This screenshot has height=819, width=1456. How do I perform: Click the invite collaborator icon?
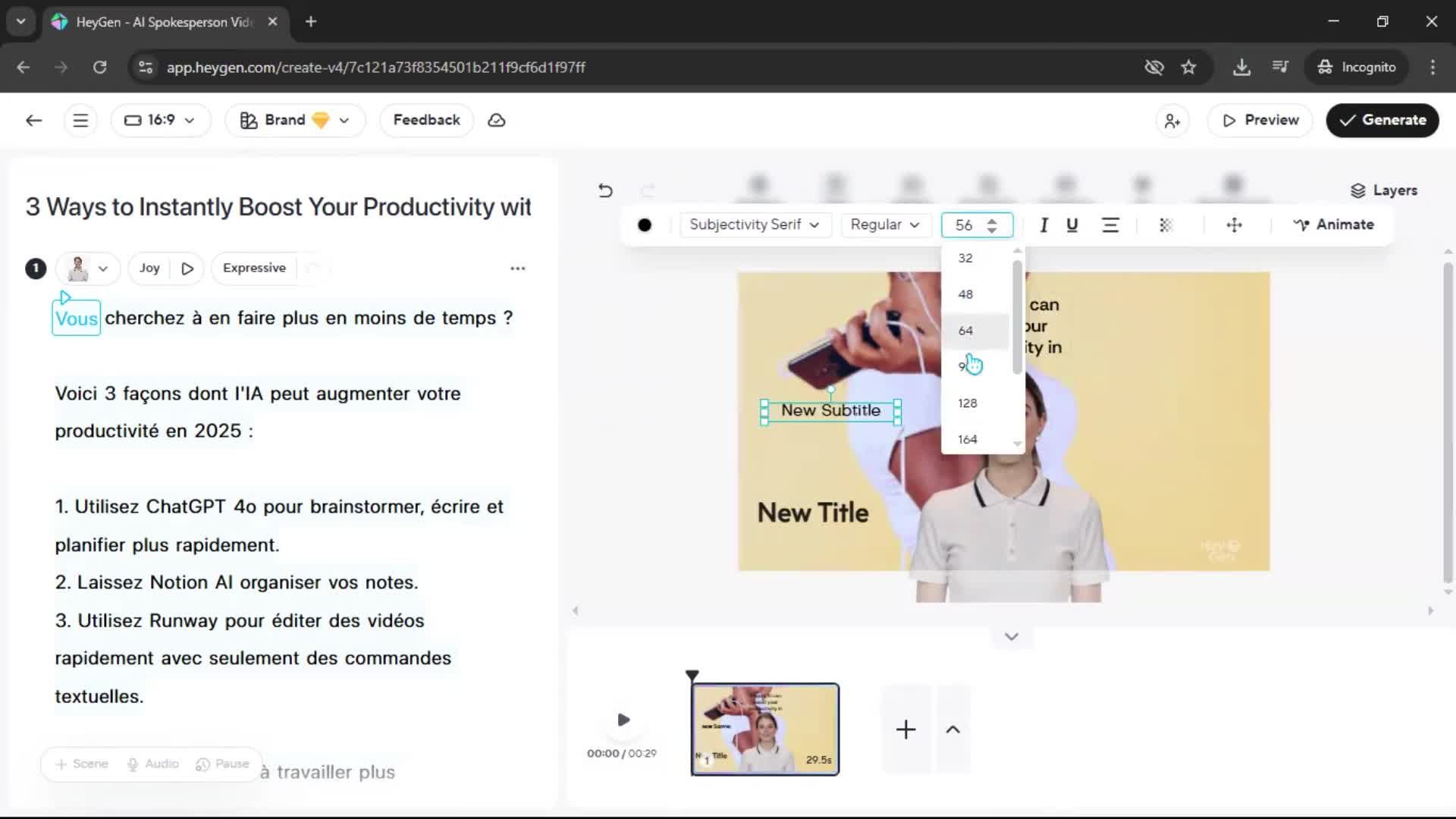1172,121
